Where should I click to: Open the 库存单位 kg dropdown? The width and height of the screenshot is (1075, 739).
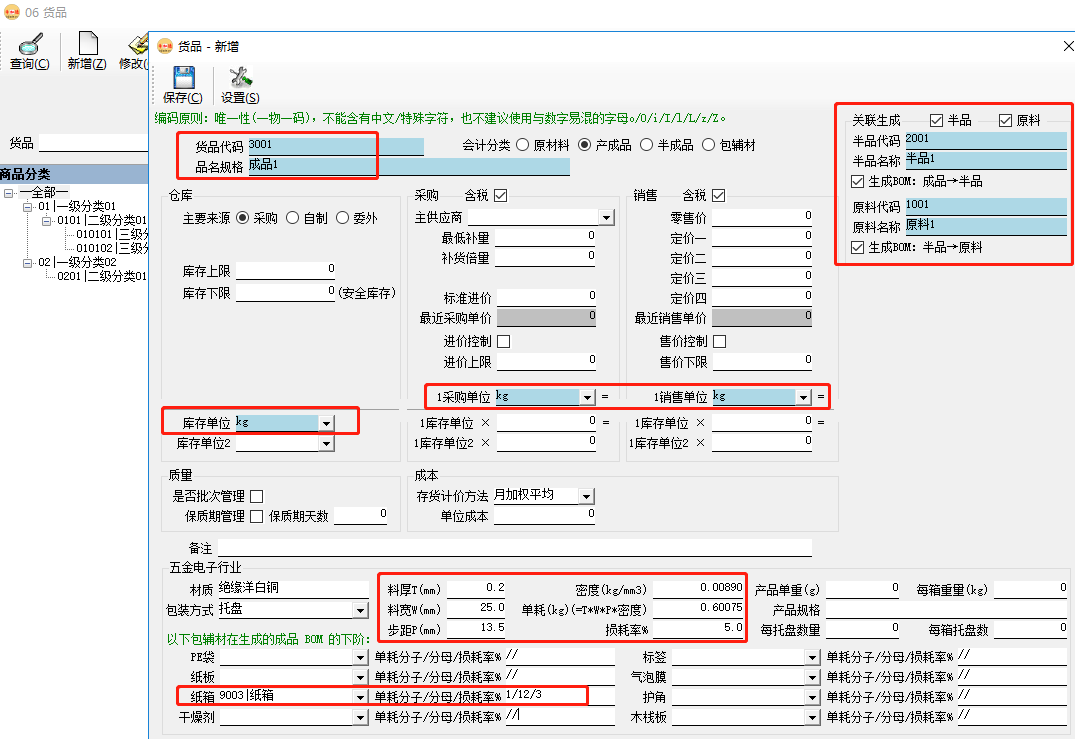point(327,421)
